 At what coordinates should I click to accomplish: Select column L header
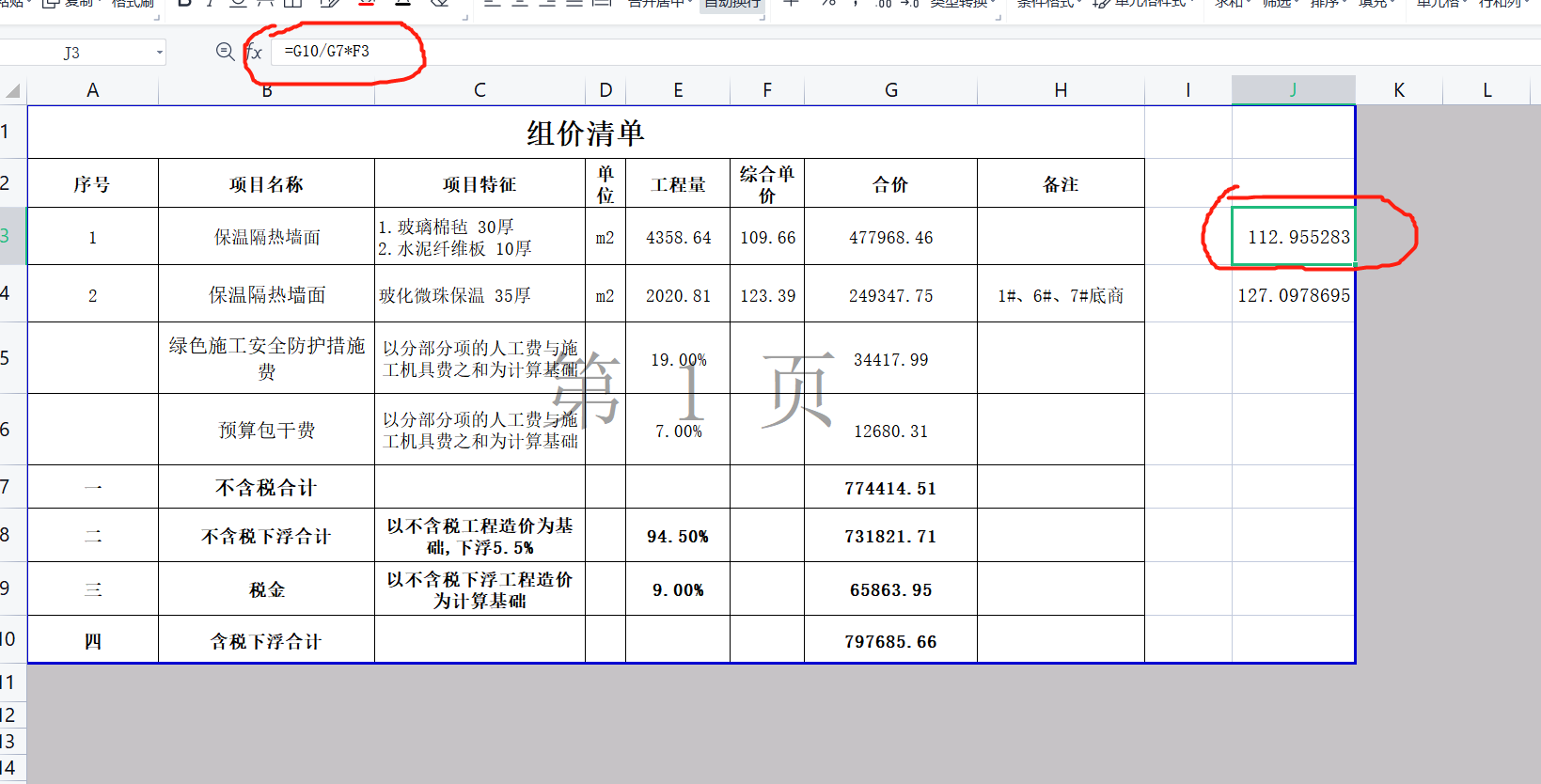click(x=1487, y=90)
